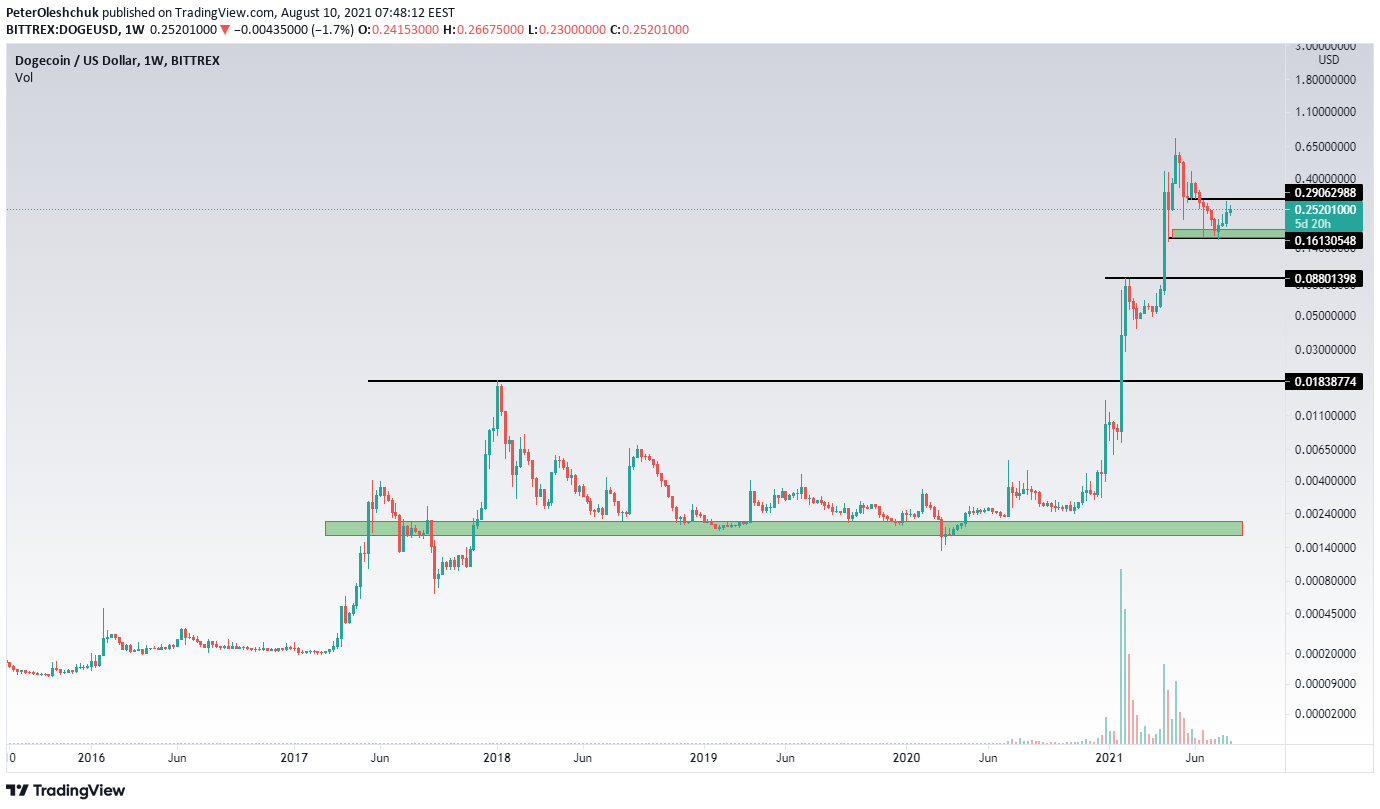Click the 2018 label on time axis

pyautogui.click(x=496, y=759)
